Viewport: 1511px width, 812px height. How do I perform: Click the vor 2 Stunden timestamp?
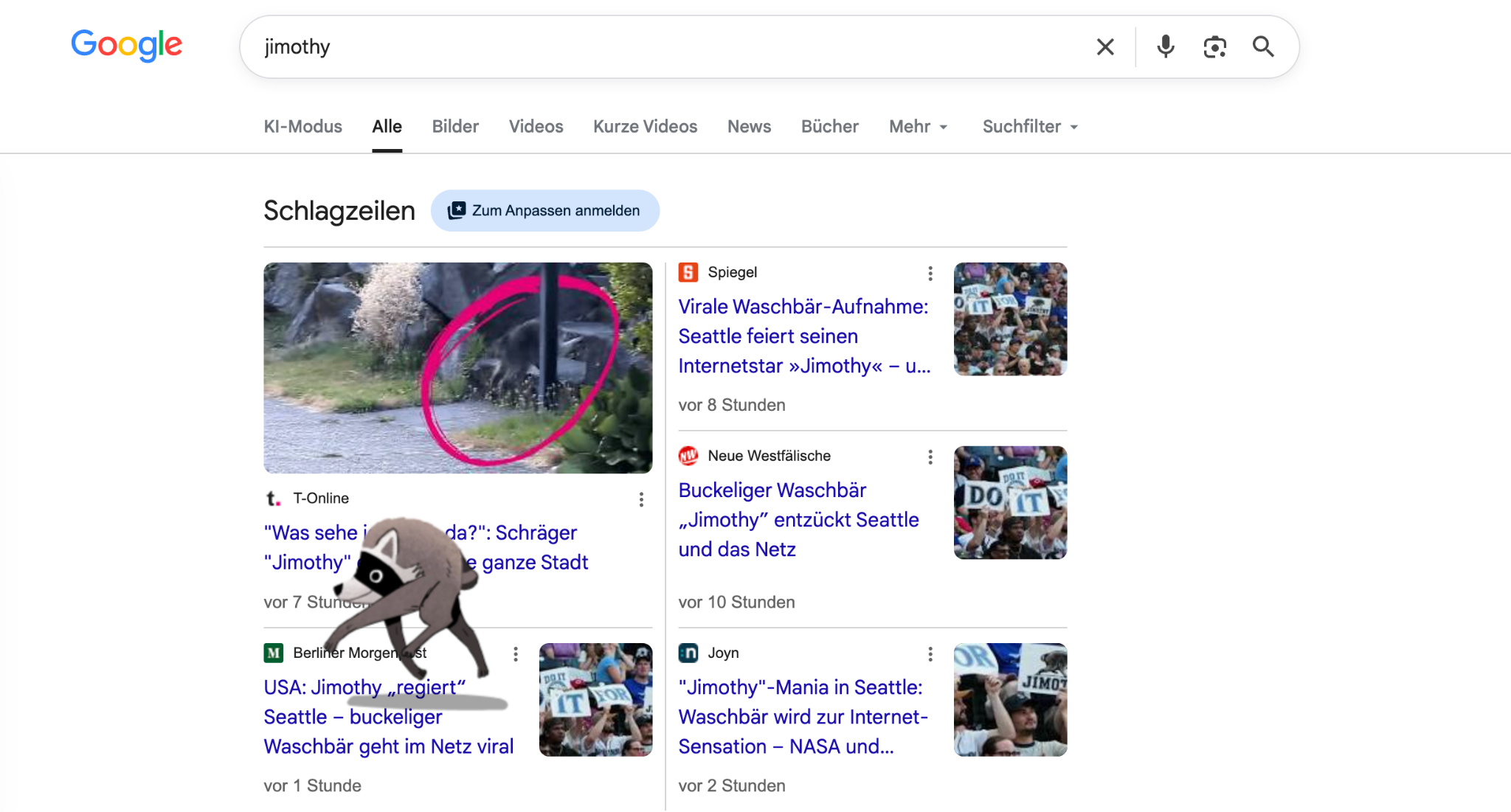(x=732, y=785)
